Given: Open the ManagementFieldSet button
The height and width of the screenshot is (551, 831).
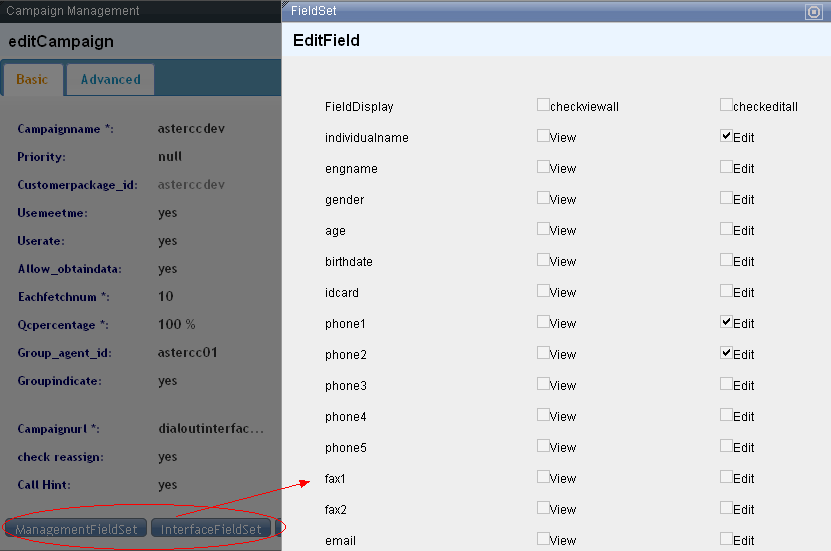Looking at the screenshot, I should coord(76,529).
